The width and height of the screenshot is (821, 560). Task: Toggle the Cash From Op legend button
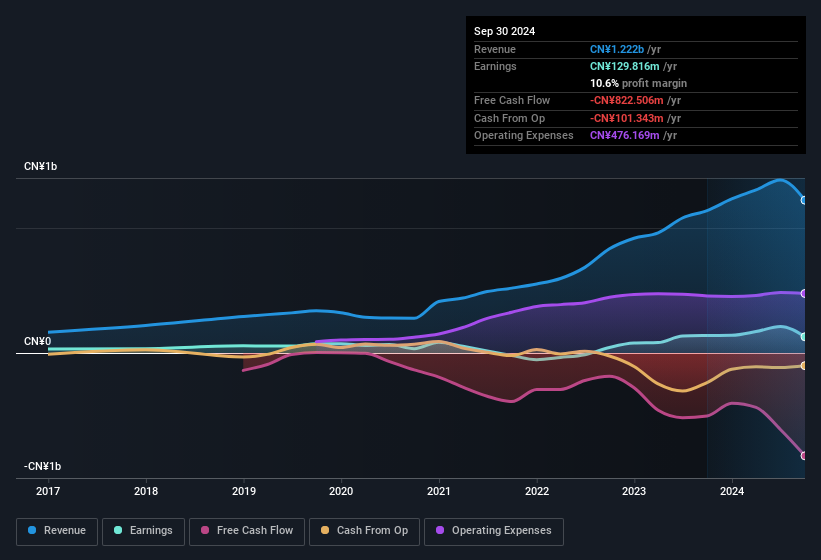364,531
